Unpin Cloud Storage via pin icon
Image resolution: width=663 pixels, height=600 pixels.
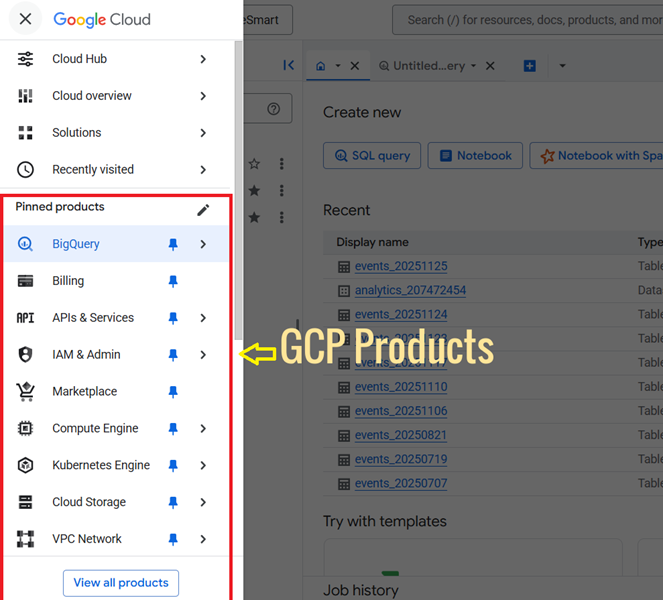pyautogui.click(x=173, y=502)
